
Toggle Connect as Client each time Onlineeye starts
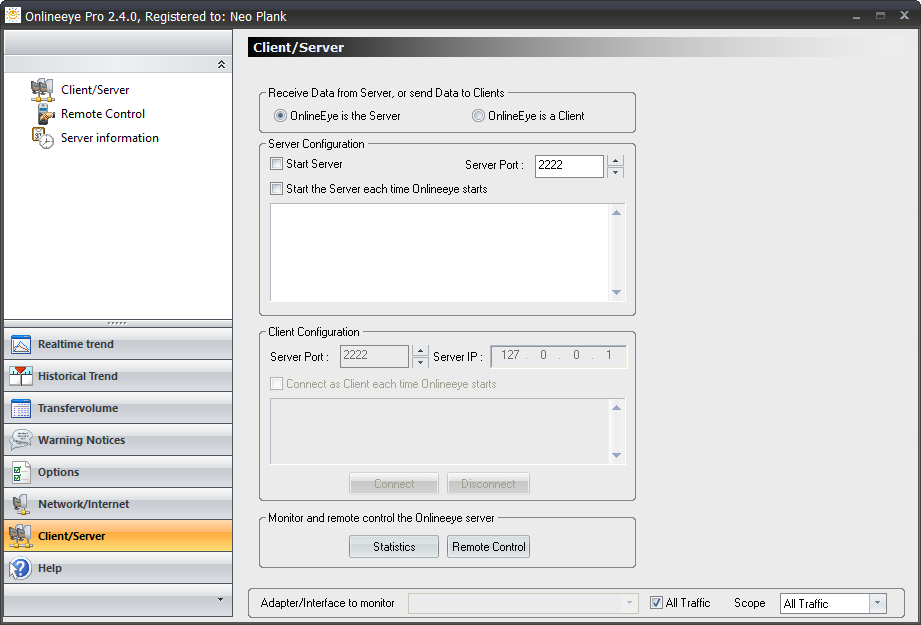point(276,384)
